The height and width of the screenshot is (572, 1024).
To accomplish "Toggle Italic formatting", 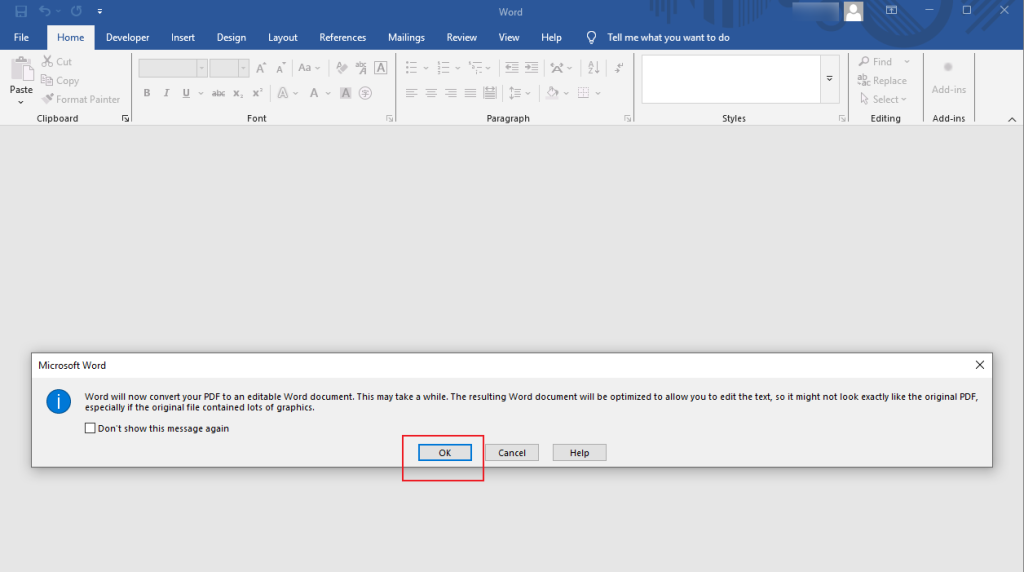I will click(x=167, y=93).
